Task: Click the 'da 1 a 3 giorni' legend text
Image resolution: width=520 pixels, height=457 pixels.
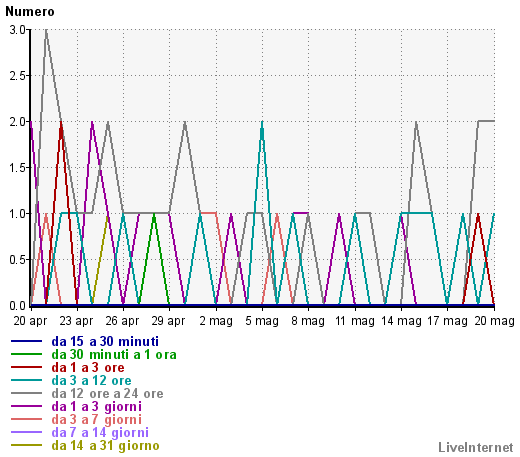Action: [x=97, y=407]
